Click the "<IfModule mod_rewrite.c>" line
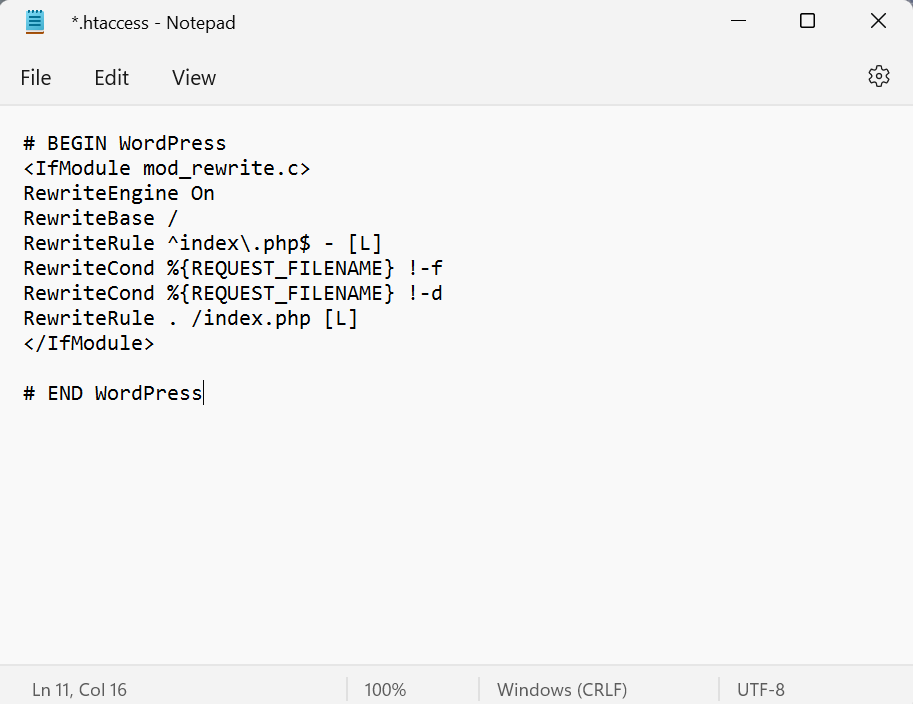This screenshot has width=913, height=704. pos(167,168)
